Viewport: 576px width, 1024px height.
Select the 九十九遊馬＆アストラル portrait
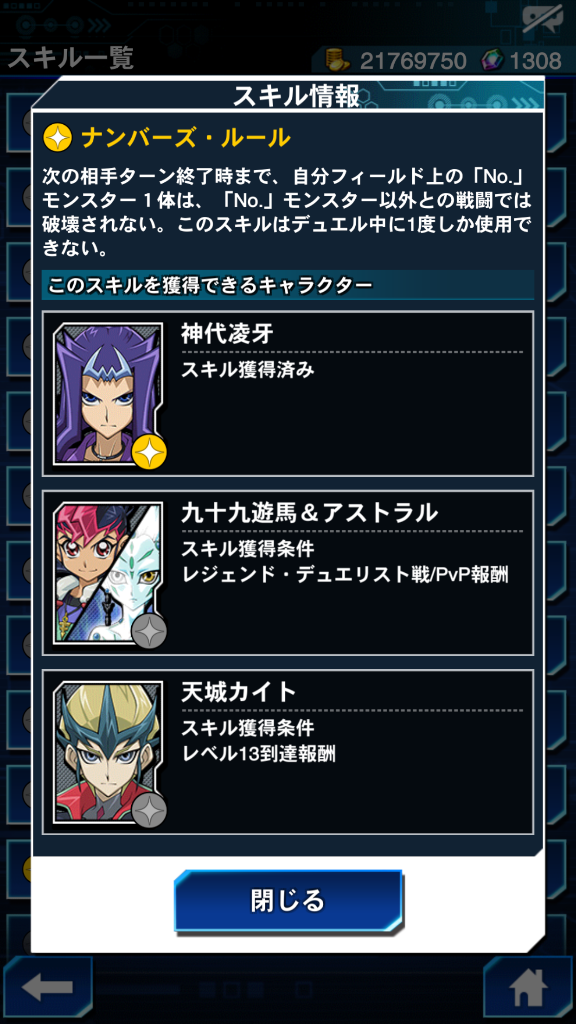coord(108,572)
